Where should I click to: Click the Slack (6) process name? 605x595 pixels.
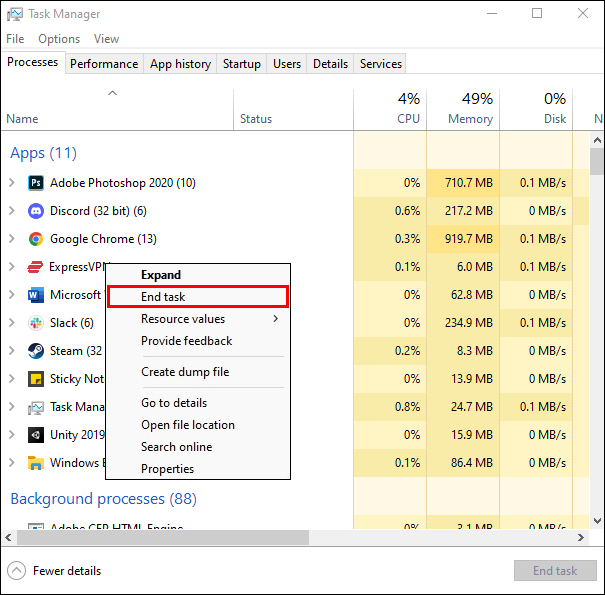(72, 323)
